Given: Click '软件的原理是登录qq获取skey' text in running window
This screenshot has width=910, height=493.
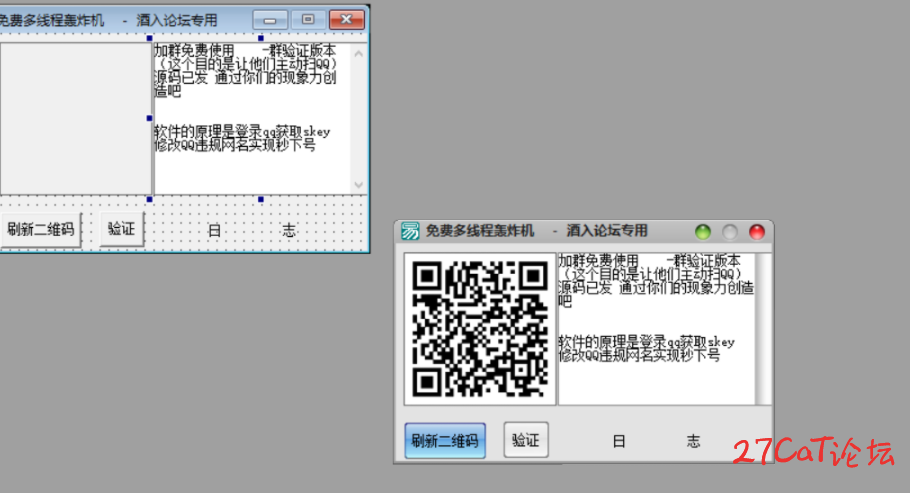Looking at the screenshot, I should (x=647, y=342).
